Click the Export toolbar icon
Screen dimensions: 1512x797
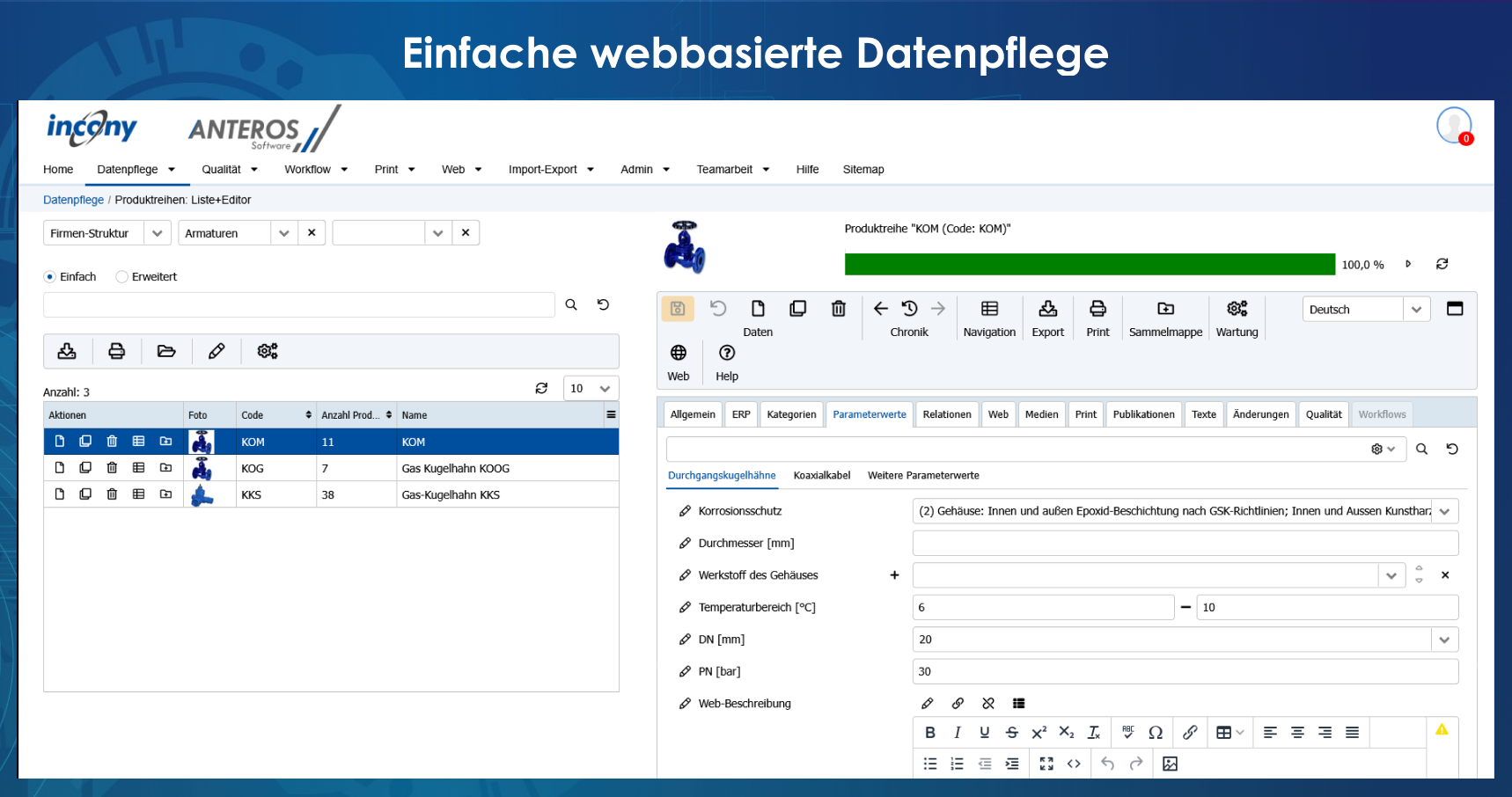click(x=1047, y=310)
